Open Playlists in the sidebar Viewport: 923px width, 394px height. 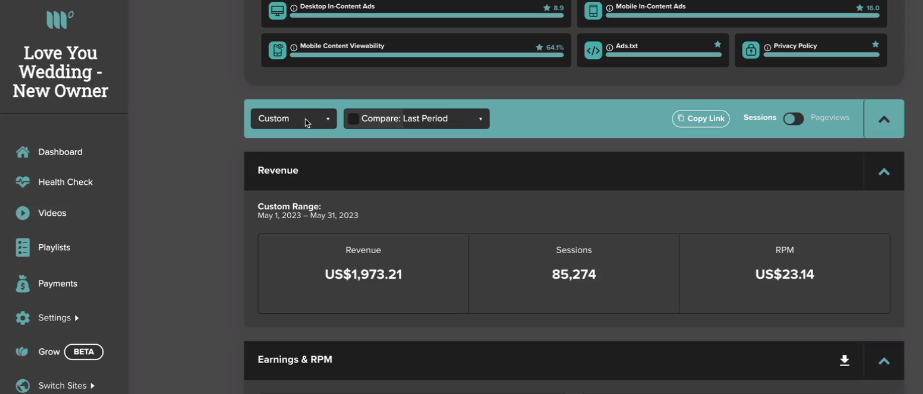pos(54,248)
